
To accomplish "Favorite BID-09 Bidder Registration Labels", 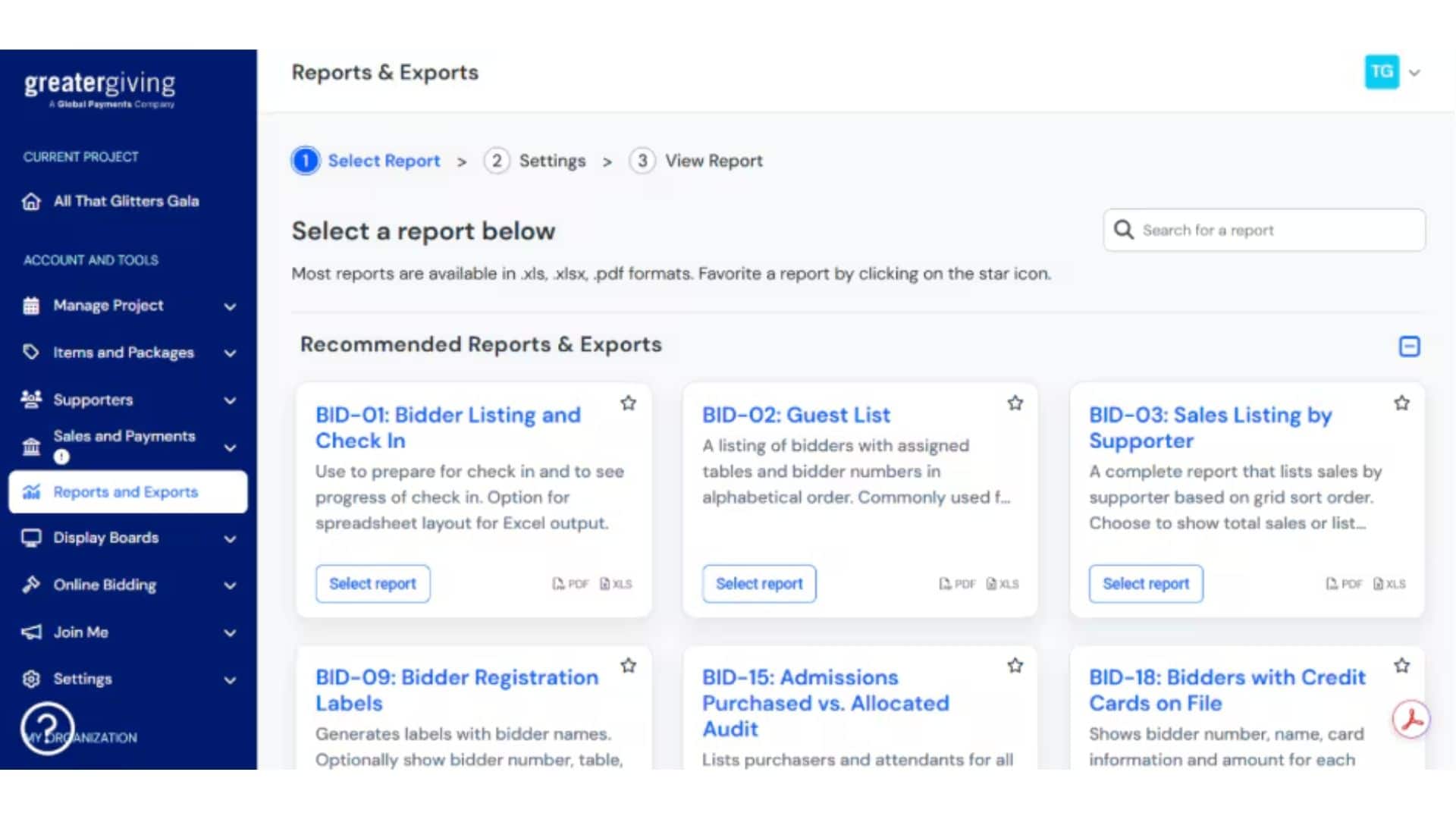I will (x=628, y=666).
